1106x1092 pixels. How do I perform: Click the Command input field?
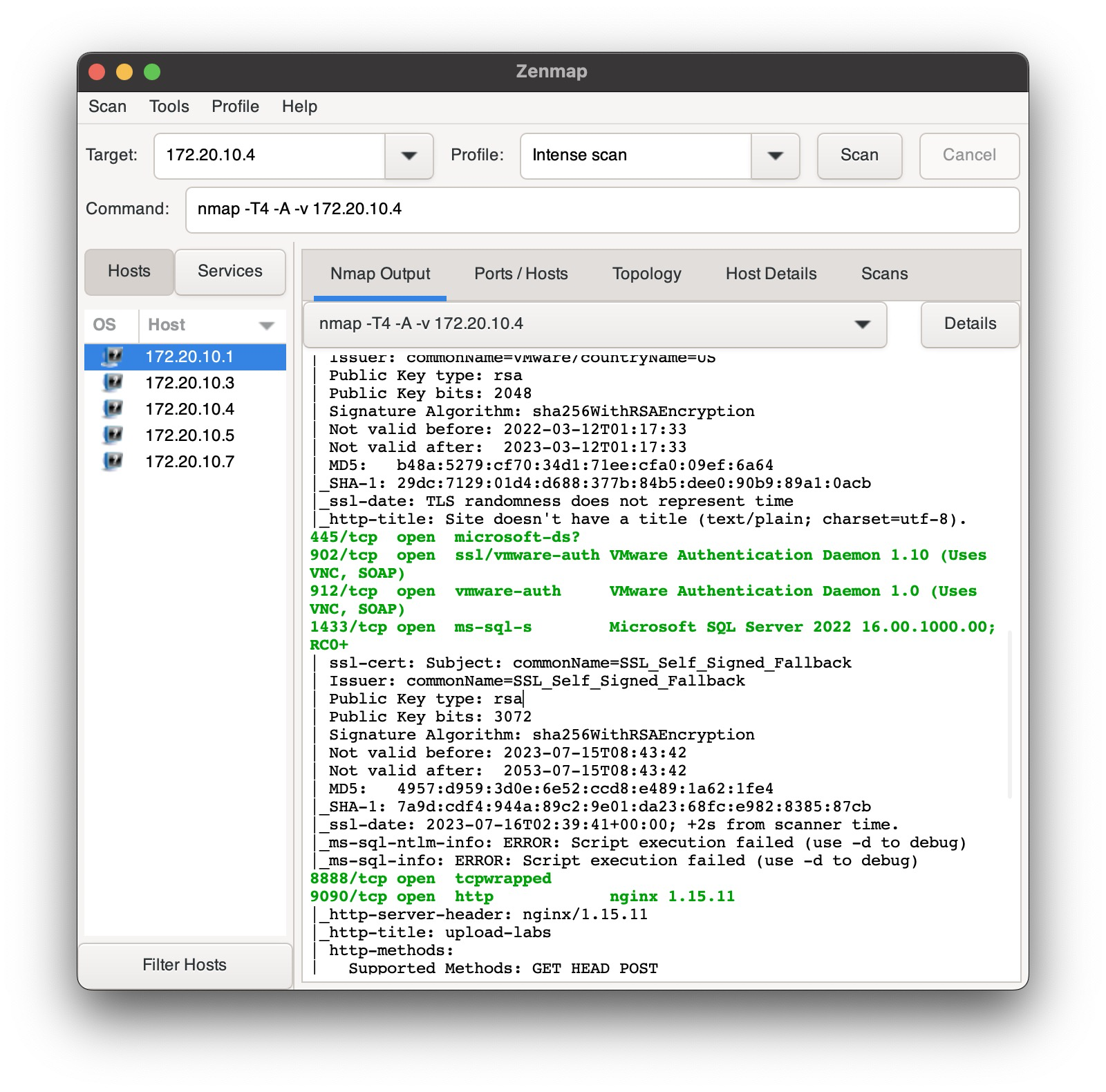pyautogui.click(x=602, y=209)
